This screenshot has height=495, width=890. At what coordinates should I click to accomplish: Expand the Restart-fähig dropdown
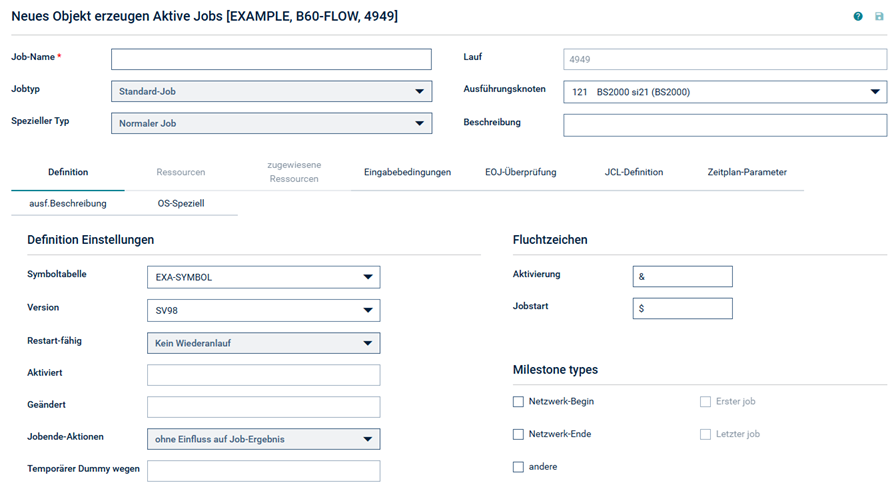point(263,343)
